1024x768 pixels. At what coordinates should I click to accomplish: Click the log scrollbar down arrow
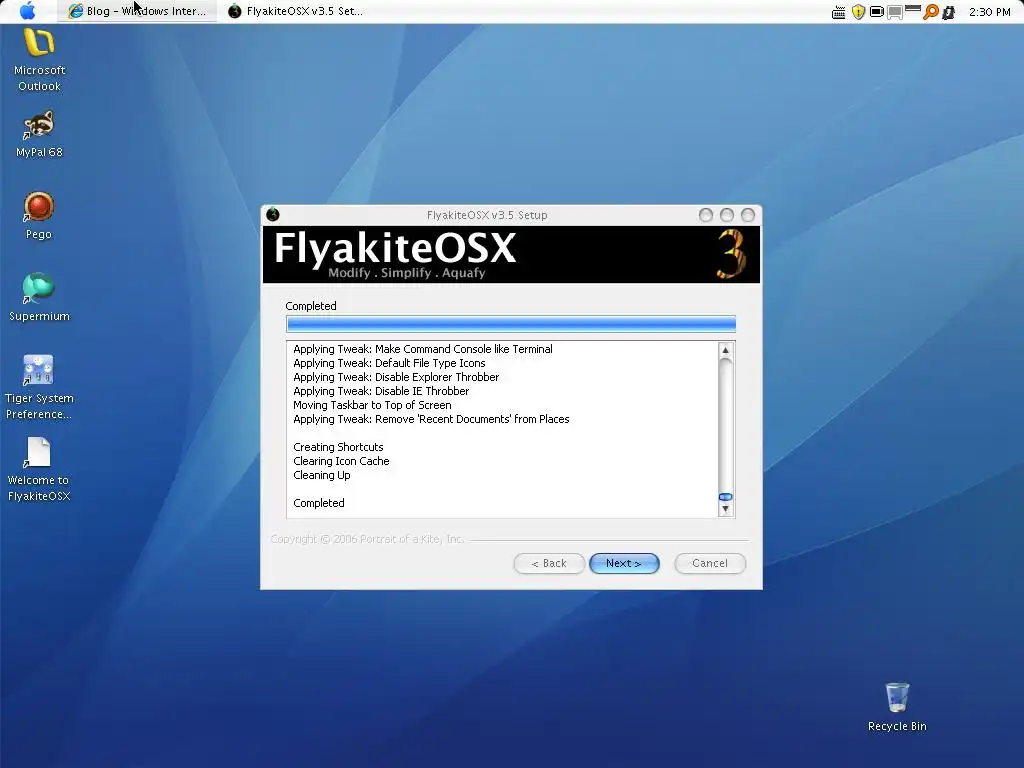tap(725, 509)
